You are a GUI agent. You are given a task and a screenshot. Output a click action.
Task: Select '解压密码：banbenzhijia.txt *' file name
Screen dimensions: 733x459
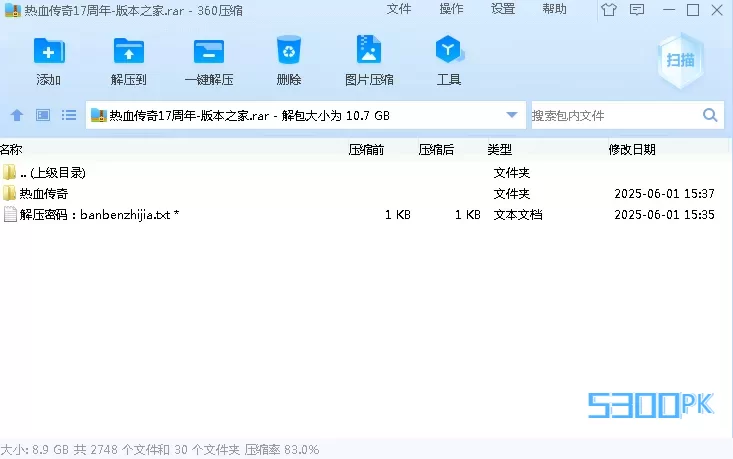(99, 215)
